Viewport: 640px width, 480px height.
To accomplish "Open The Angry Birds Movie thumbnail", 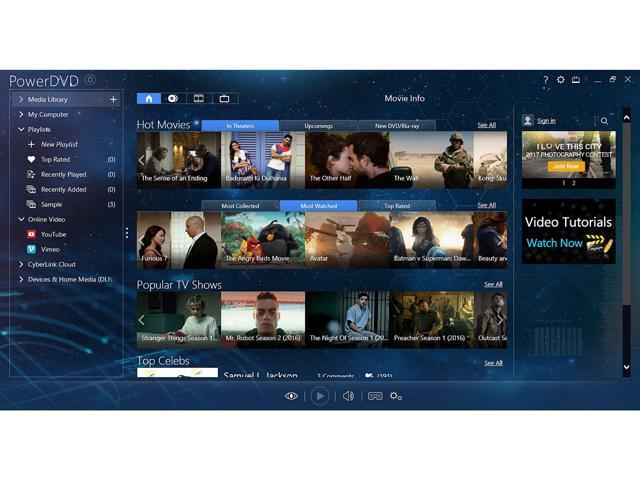I will coord(263,240).
